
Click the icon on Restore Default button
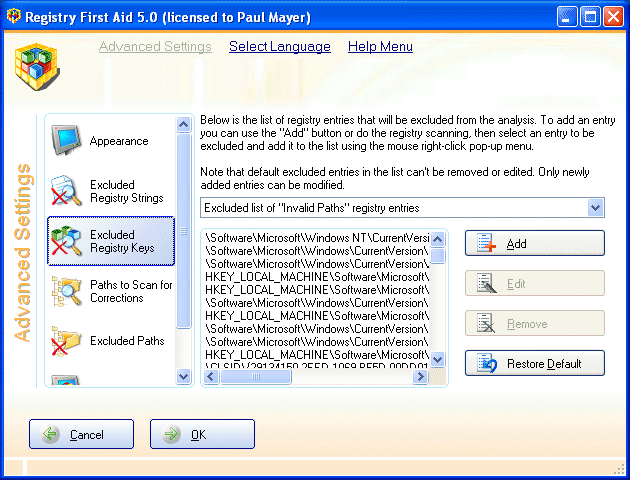click(488, 363)
